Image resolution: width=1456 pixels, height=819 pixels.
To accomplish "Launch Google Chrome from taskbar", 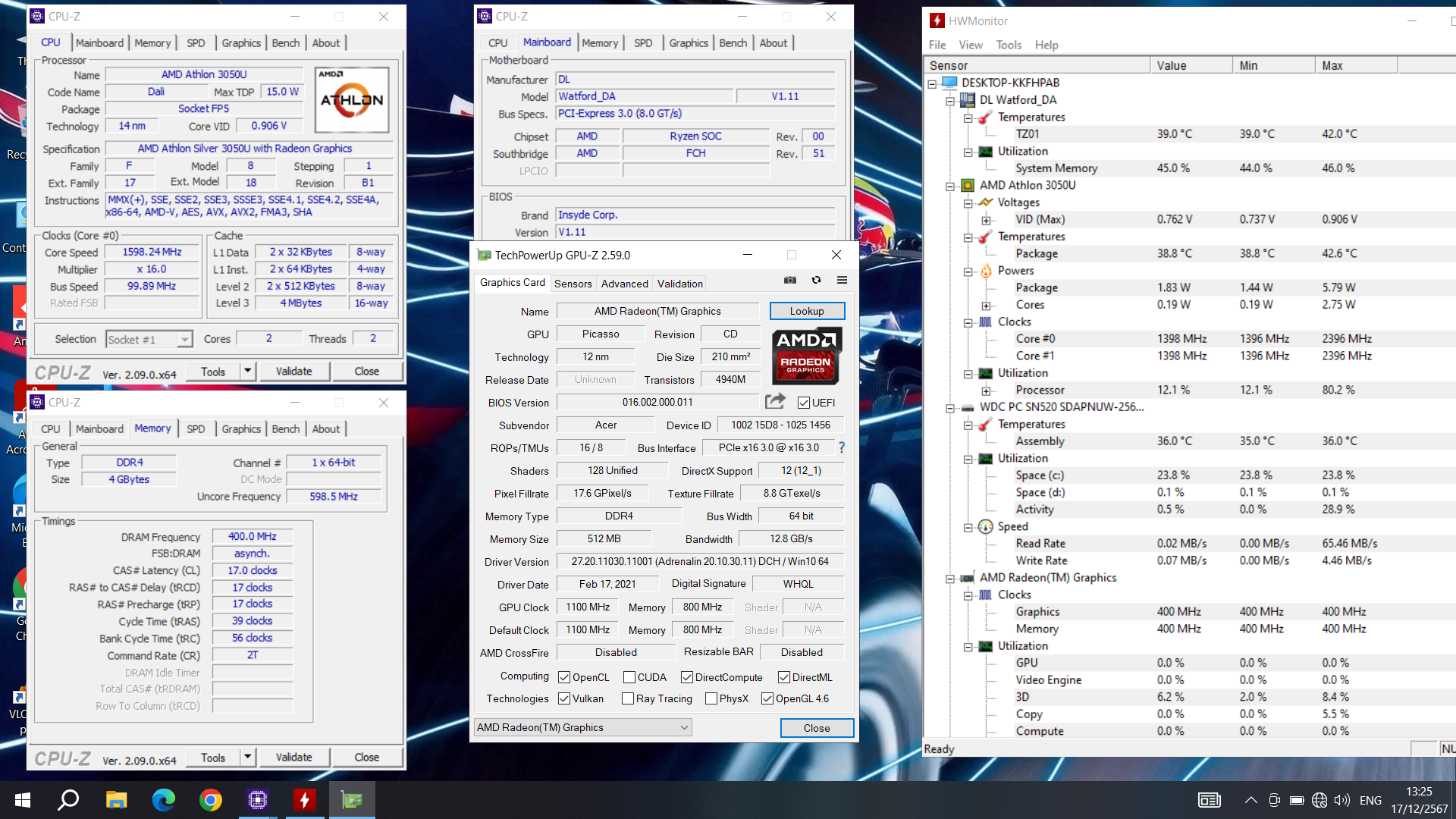I will pos(211,800).
